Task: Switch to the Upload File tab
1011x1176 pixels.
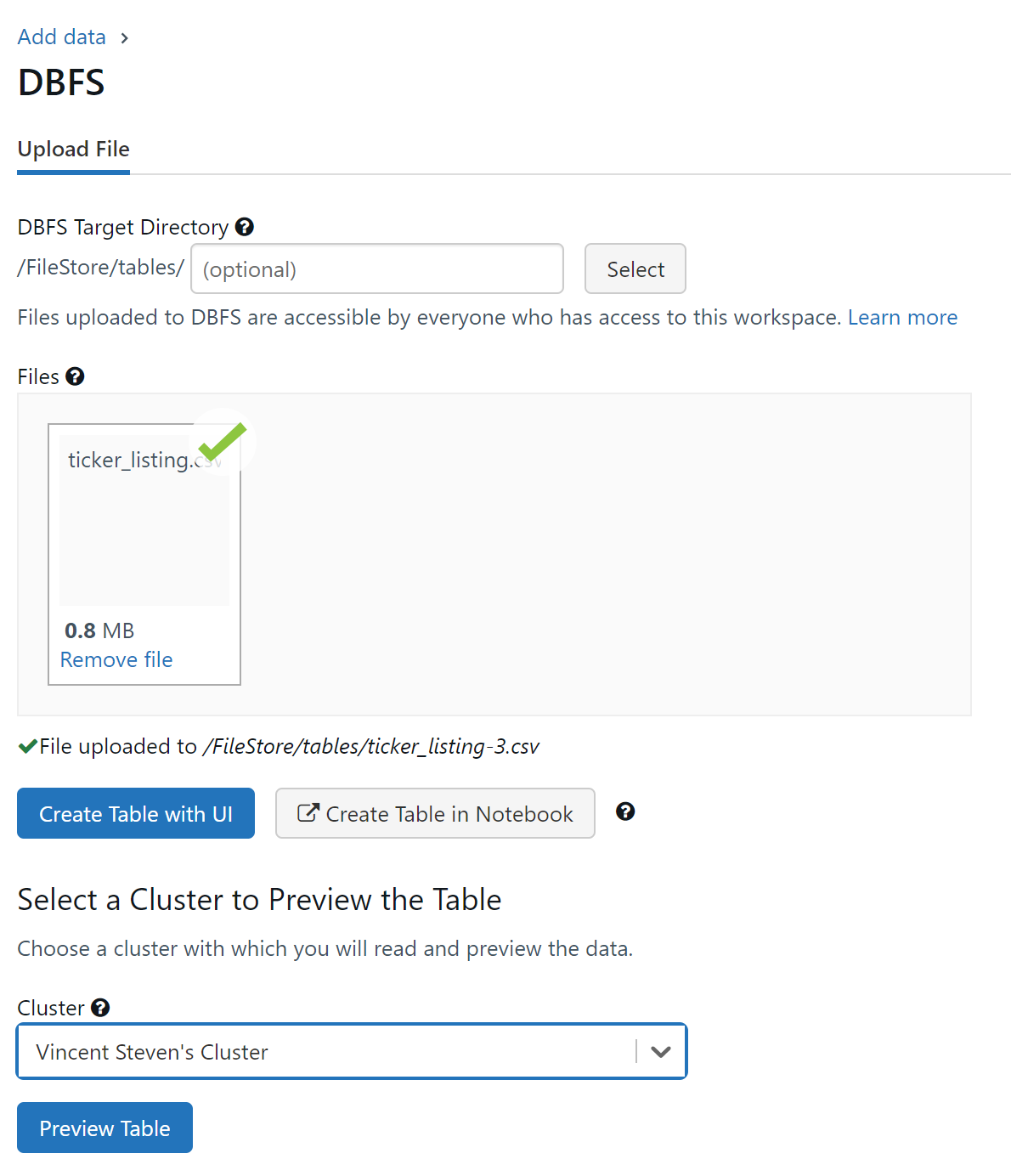Action: (74, 150)
